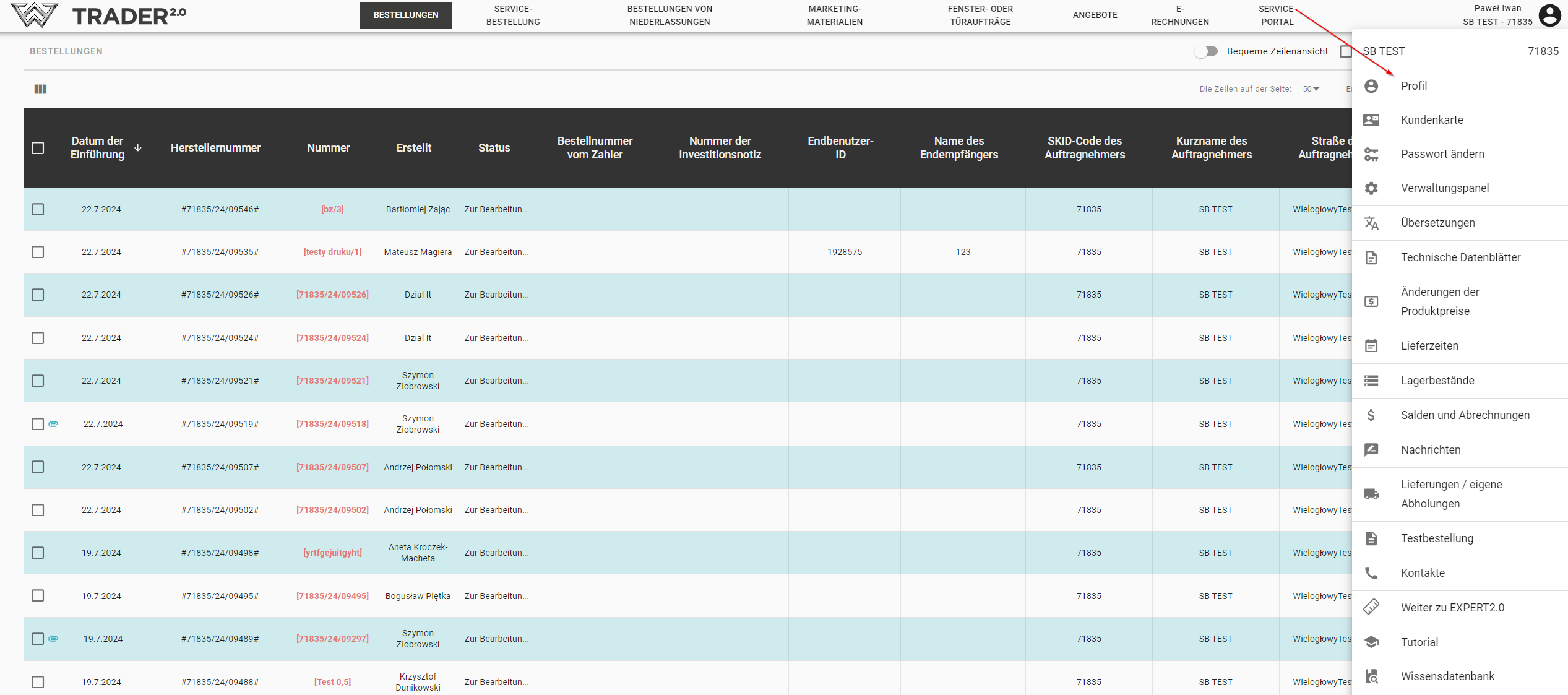Open the Marketing-Materialien tab
The width and height of the screenshot is (1568, 695).
point(834,15)
